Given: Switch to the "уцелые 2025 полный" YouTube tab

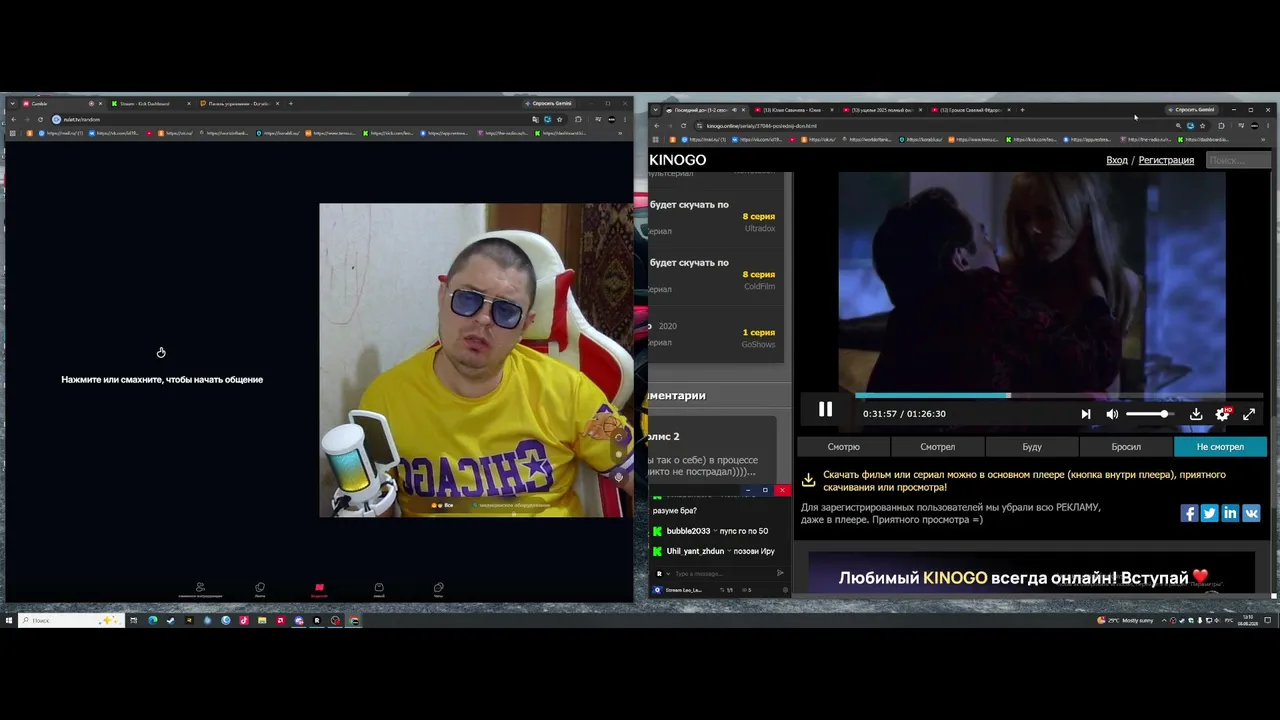Looking at the screenshot, I should (x=881, y=110).
